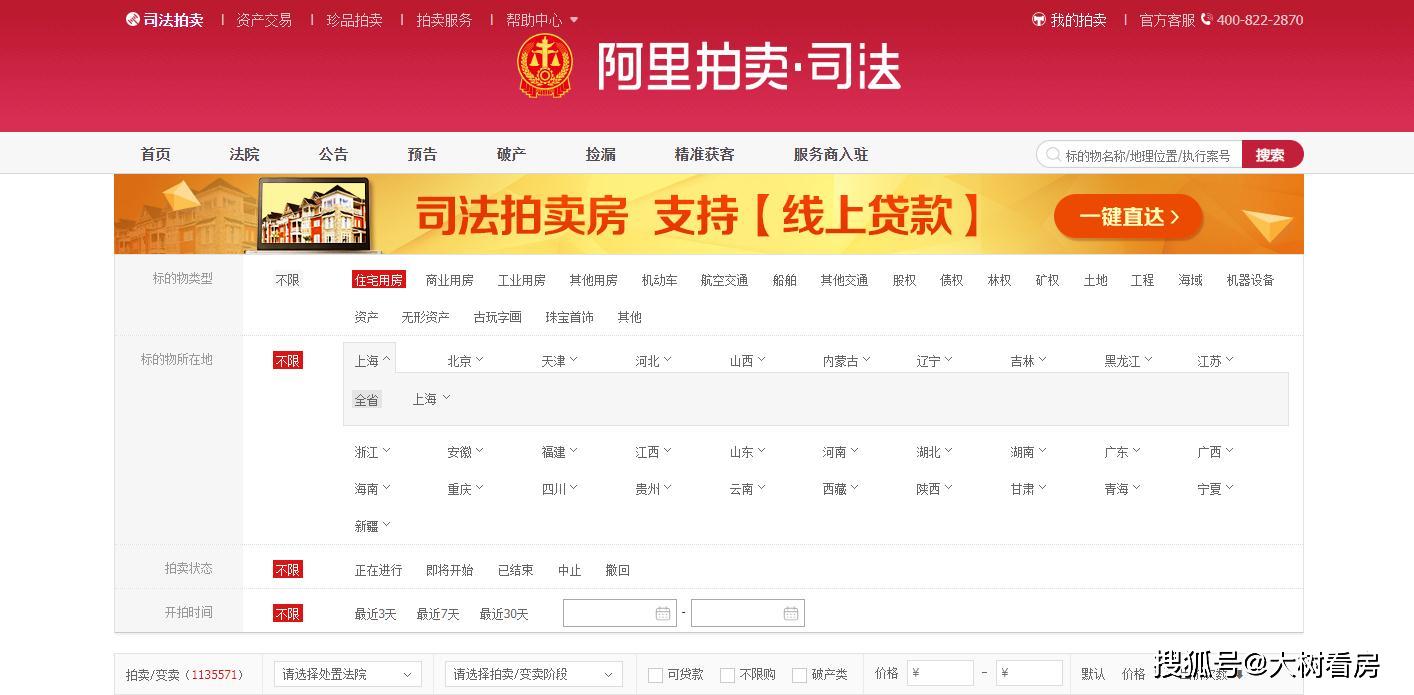
Task: Click the red 搜索 button
Action: [1272, 154]
